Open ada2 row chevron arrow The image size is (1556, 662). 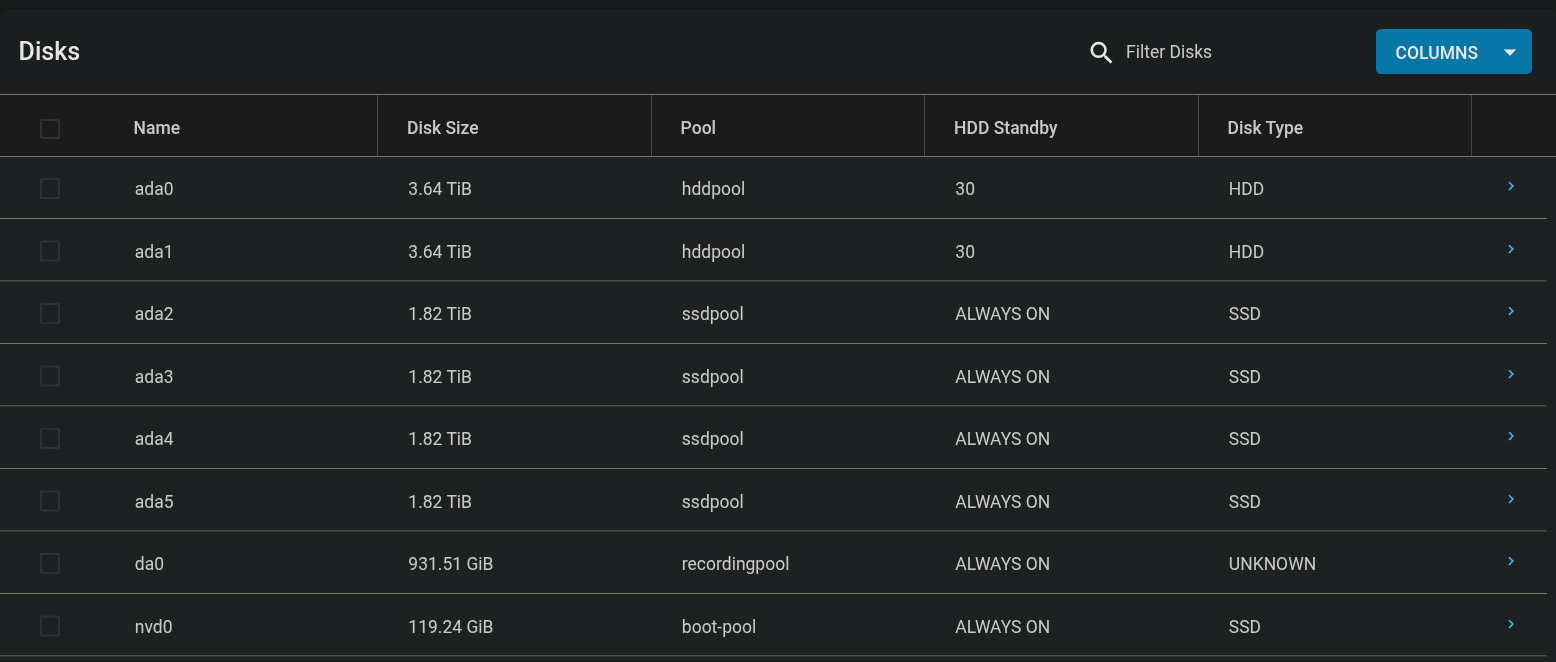pos(1511,311)
